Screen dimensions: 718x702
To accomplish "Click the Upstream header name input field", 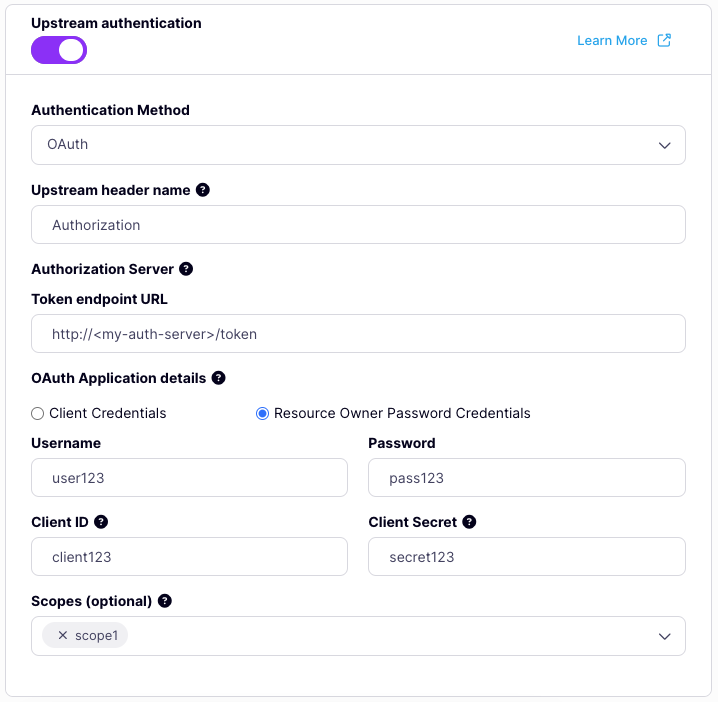I will click(358, 225).
